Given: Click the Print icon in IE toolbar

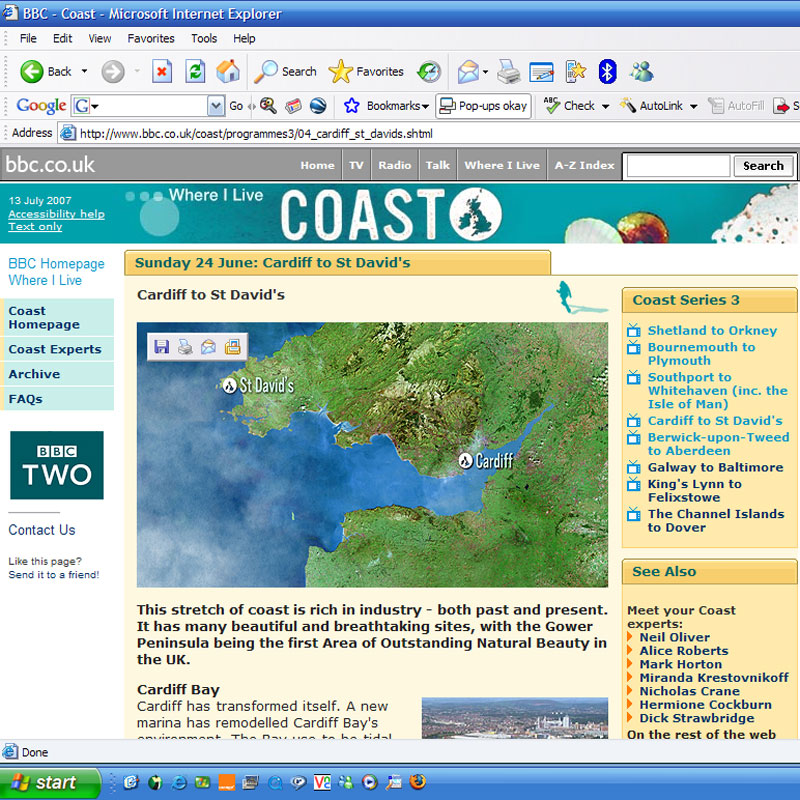Looking at the screenshot, I should click(508, 71).
